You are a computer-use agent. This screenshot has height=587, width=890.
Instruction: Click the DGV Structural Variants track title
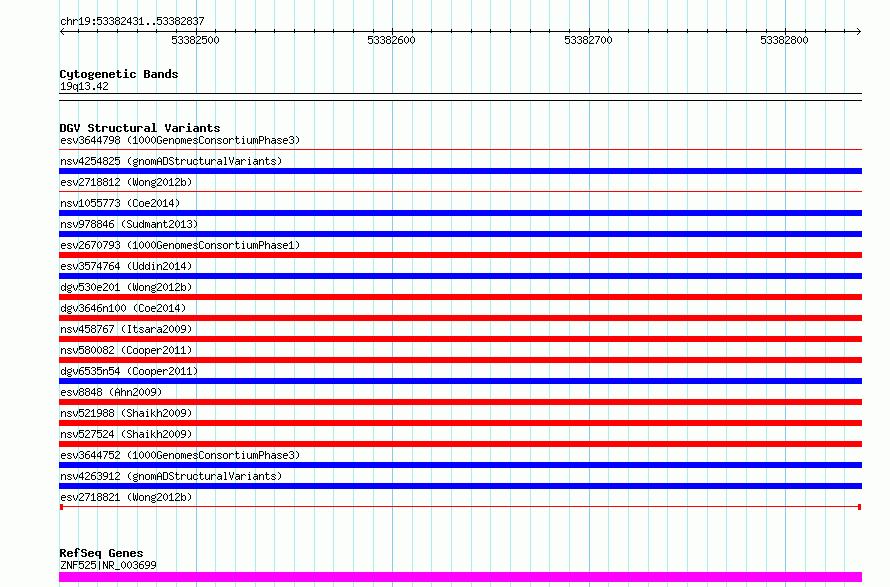(x=140, y=128)
